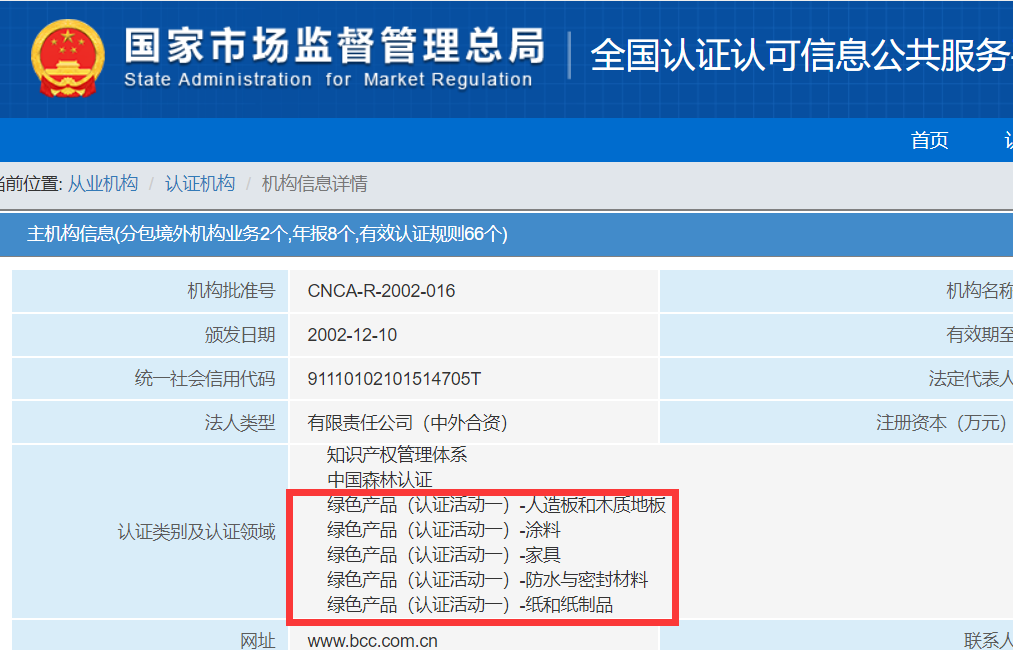Open the www.bcc.com.cn website address
The width and height of the screenshot is (1013, 650).
(x=372, y=641)
